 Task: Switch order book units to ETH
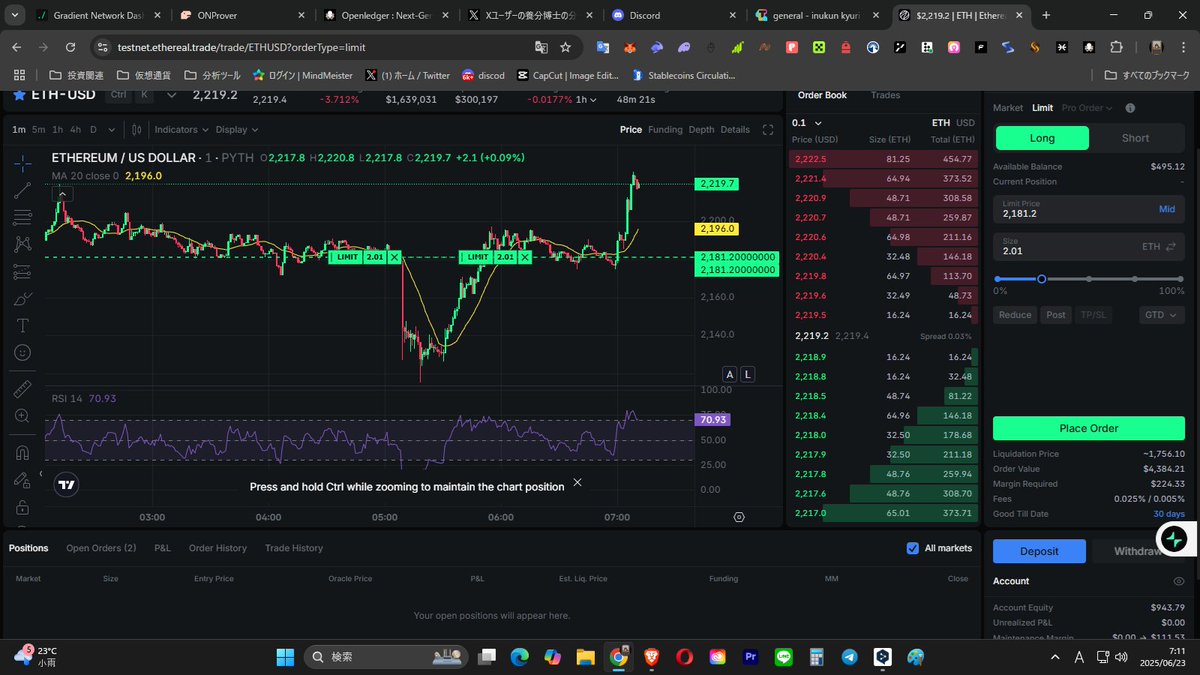[941, 123]
